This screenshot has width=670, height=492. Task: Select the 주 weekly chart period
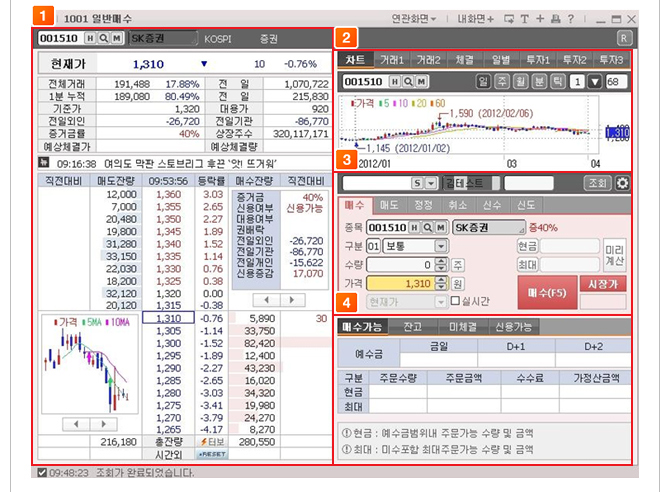click(x=502, y=82)
